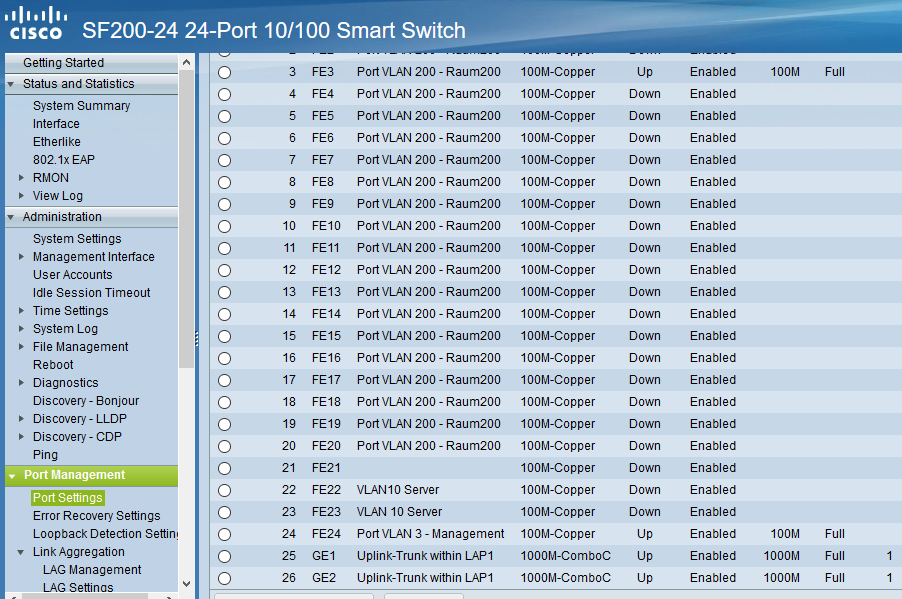Open the LAG Settings page
Screen dimensions: 902x599
[78, 587]
